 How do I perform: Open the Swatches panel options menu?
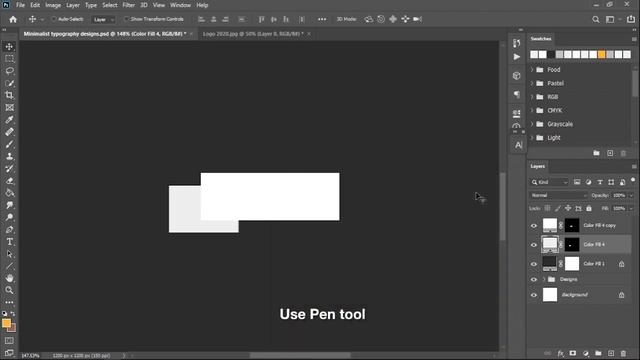[634, 39]
